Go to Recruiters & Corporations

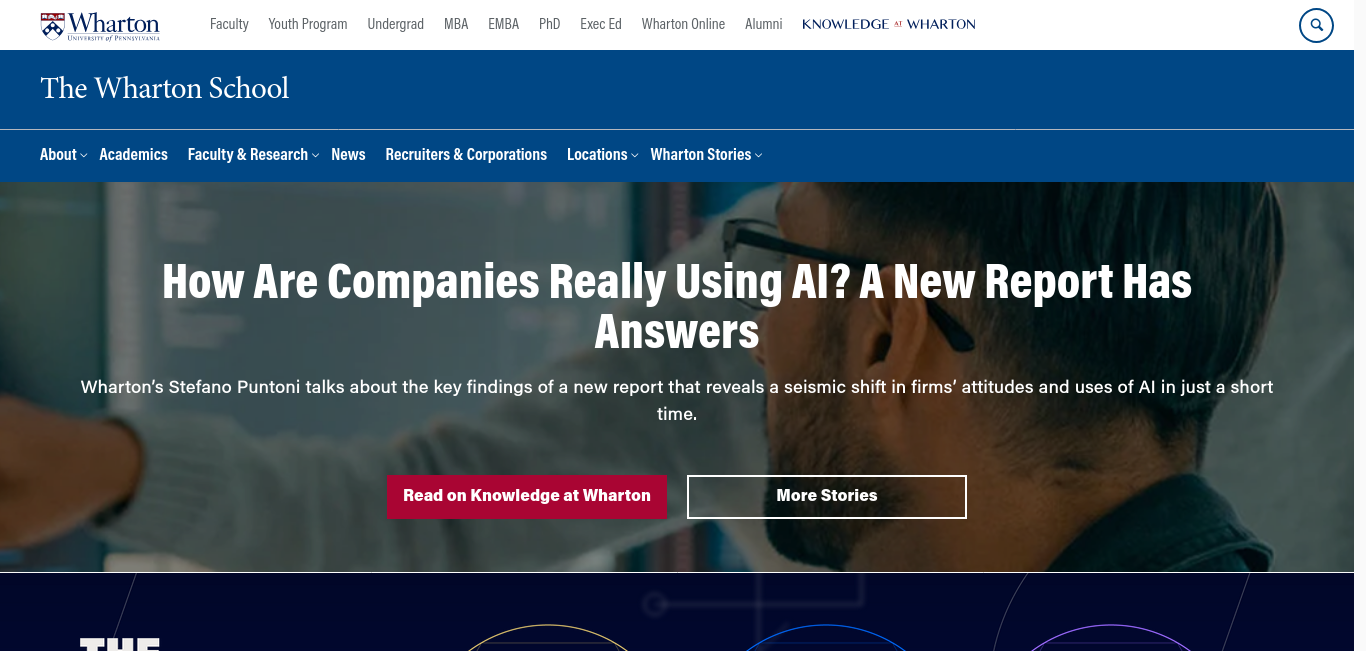466,154
